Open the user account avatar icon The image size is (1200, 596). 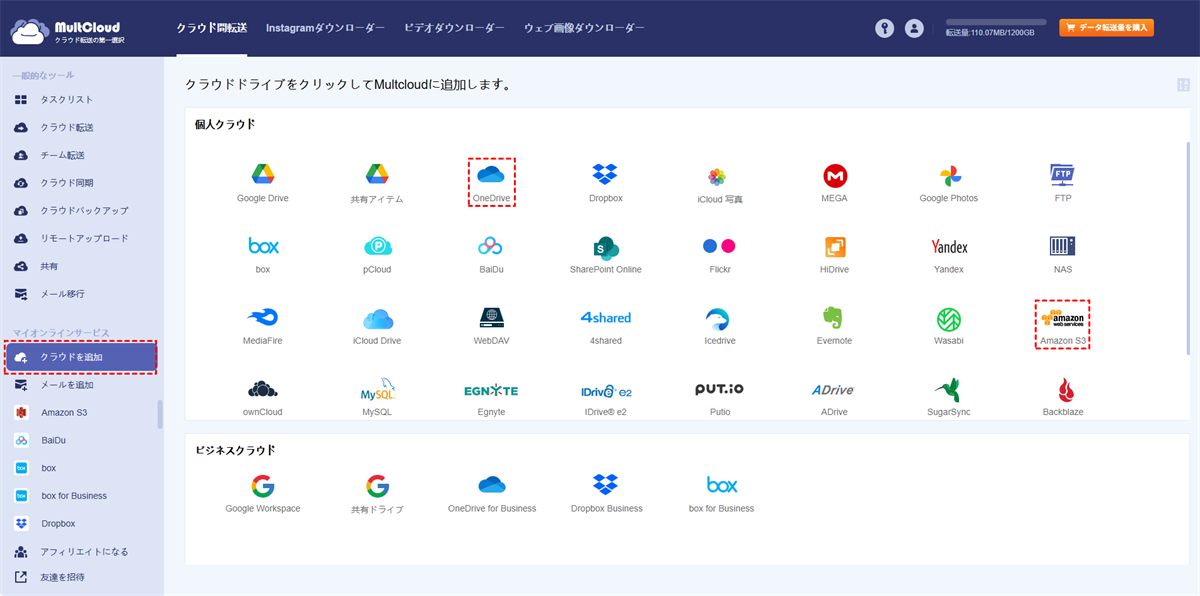pos(914,28)
